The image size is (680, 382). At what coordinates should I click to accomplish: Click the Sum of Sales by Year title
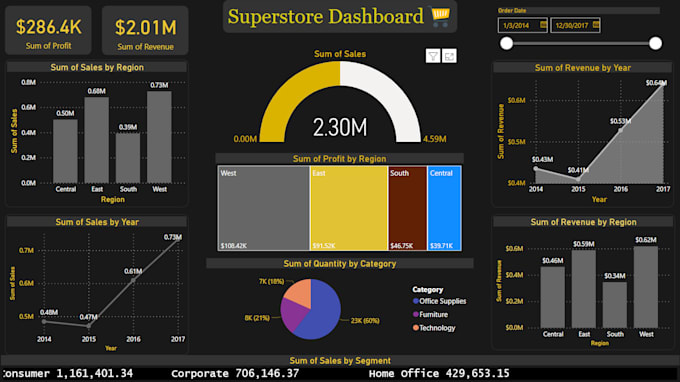pyautogui.click(x=97, y=222)
